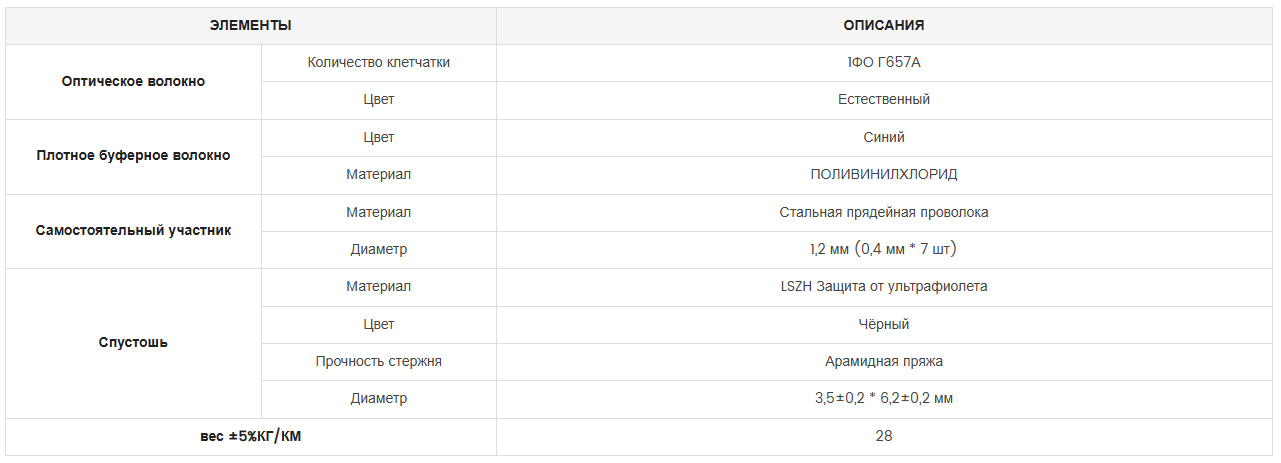The width and height of the screenshot is (1281, 463).
Task: Click the ОПИСАНИЯ column header
Action: coord(884,26)
